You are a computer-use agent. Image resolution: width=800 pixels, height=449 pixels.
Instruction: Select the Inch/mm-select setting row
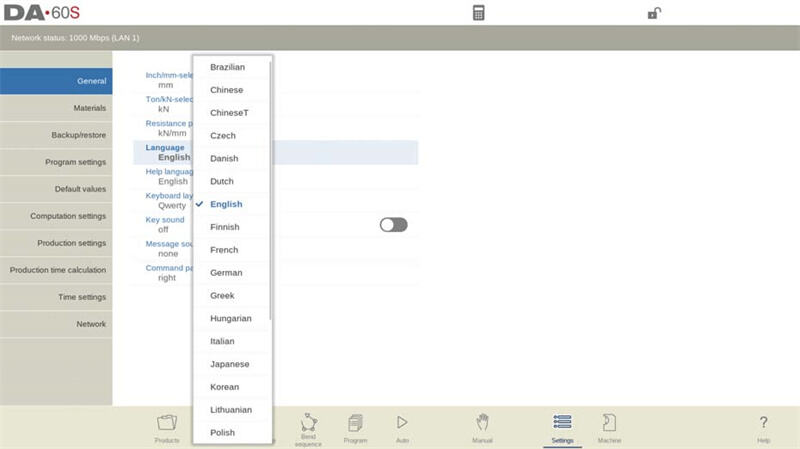(160, 80)
